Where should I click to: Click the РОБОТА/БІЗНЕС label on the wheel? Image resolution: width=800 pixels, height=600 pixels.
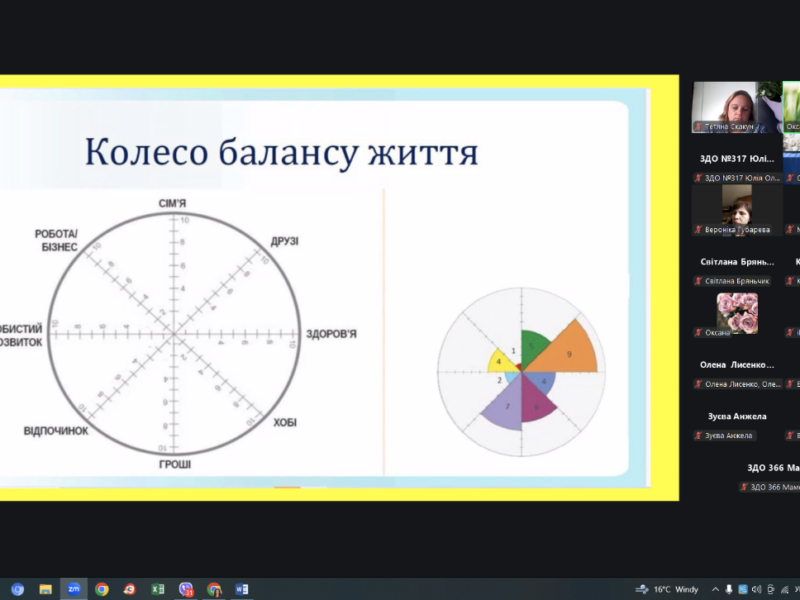coord(57,240)
